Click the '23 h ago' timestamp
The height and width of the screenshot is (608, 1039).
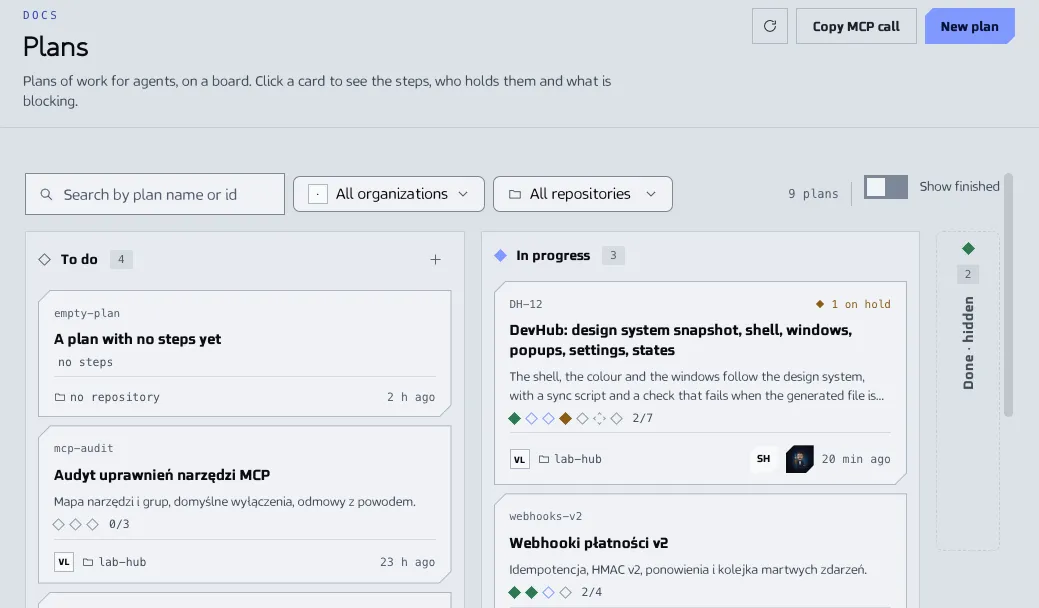point(408,562)
